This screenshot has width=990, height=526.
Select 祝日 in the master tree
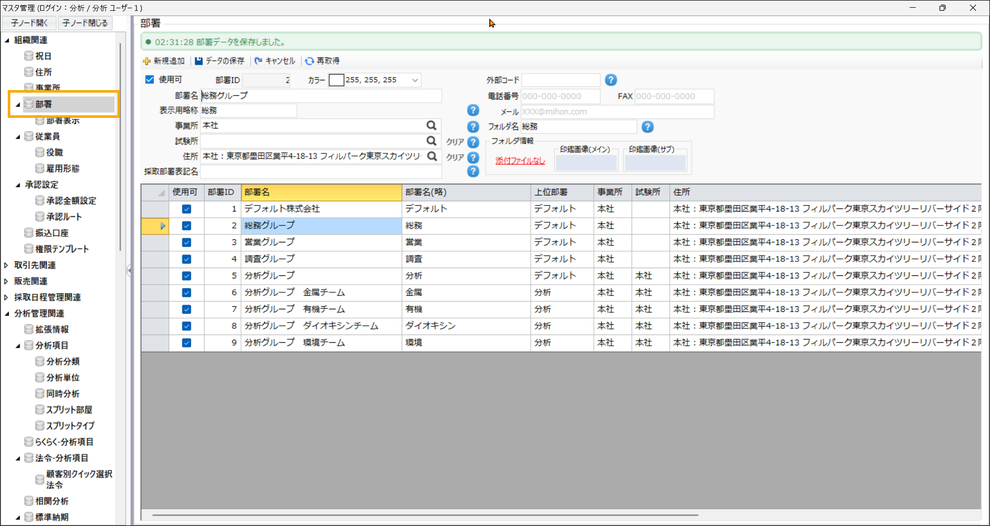tap(44, 56)
